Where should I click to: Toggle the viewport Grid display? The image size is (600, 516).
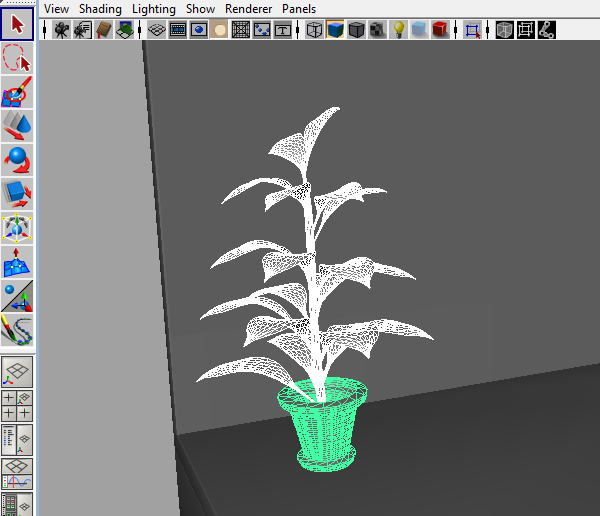point(157,29)
